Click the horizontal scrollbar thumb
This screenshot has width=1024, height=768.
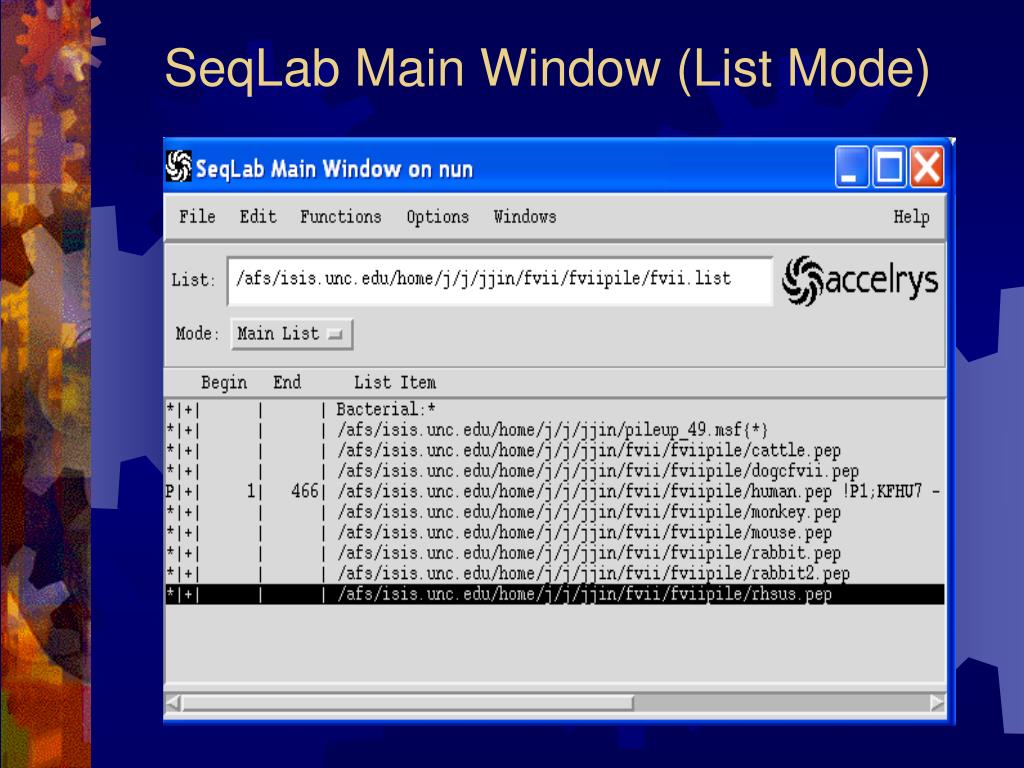click(408, 703)
